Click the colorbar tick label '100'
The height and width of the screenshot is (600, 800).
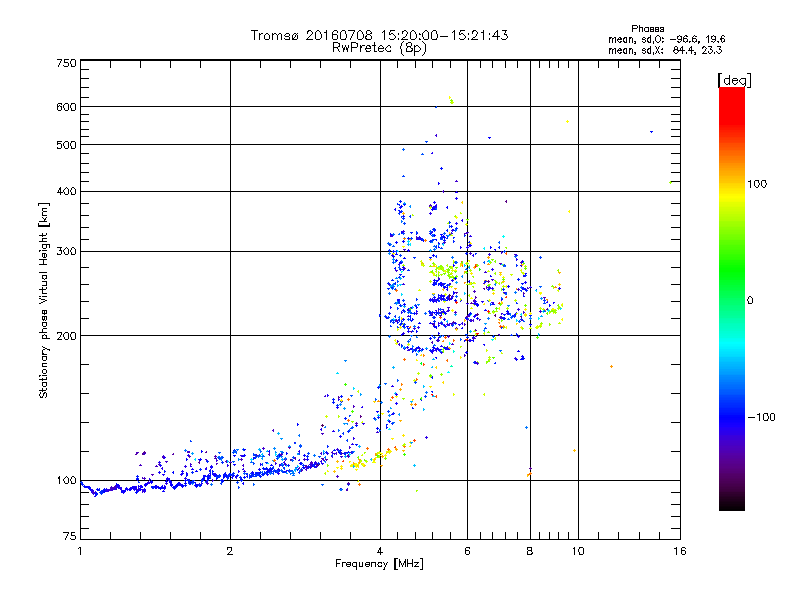point(757,184)
